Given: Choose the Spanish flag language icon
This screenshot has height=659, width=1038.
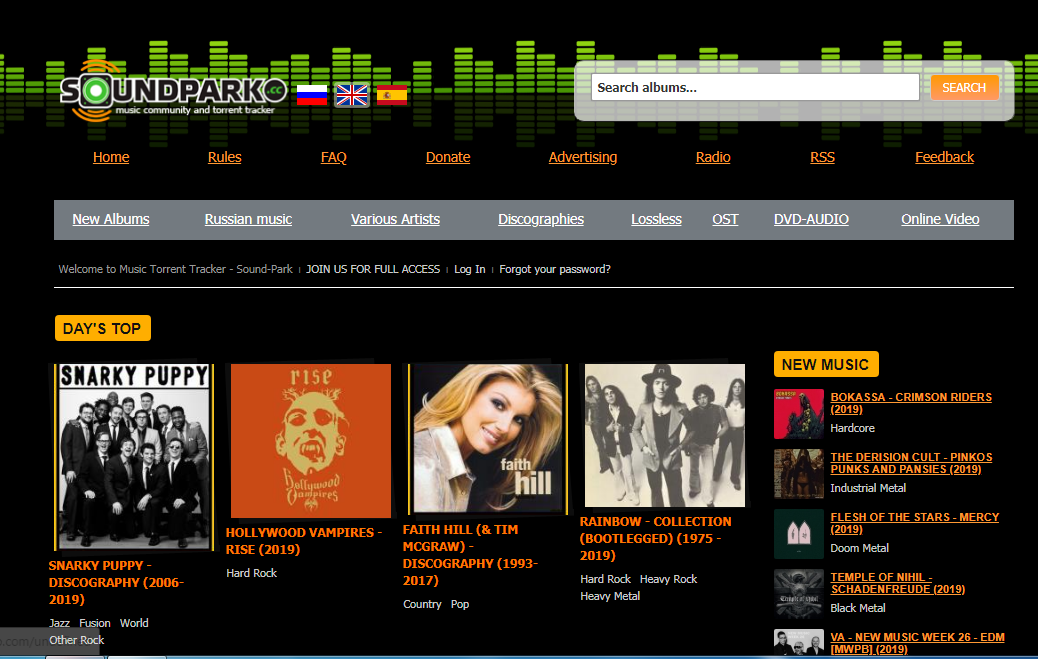Looking at the screenshot, I should (x=392, y=95).
